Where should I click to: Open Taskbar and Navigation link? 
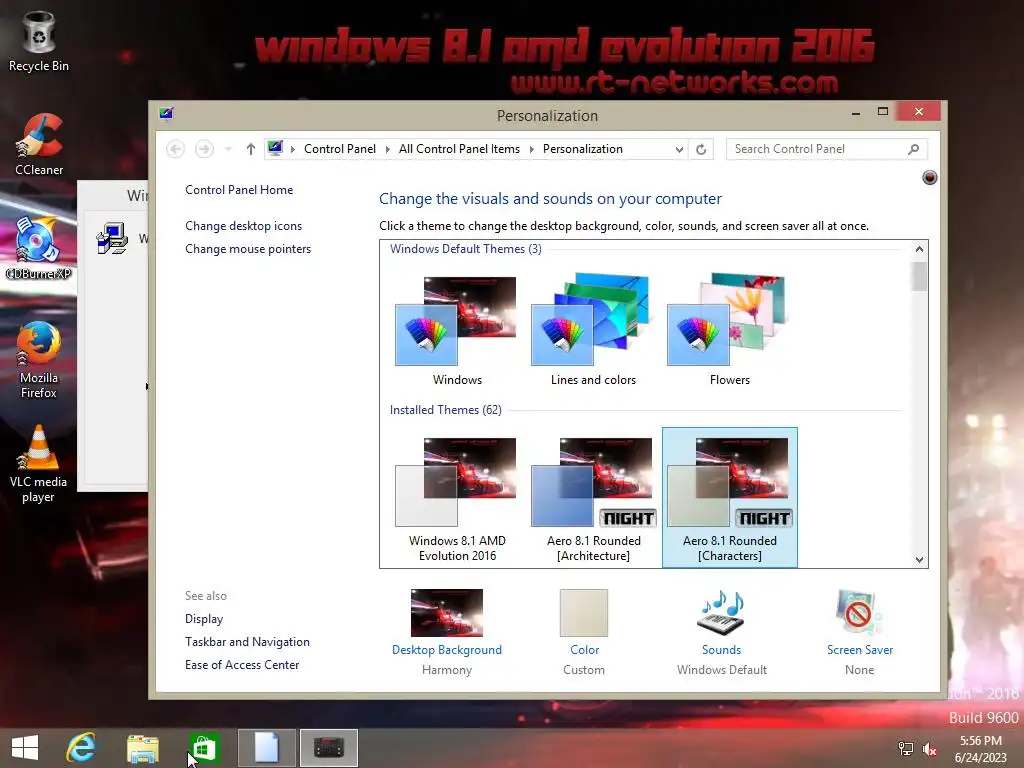248,642
